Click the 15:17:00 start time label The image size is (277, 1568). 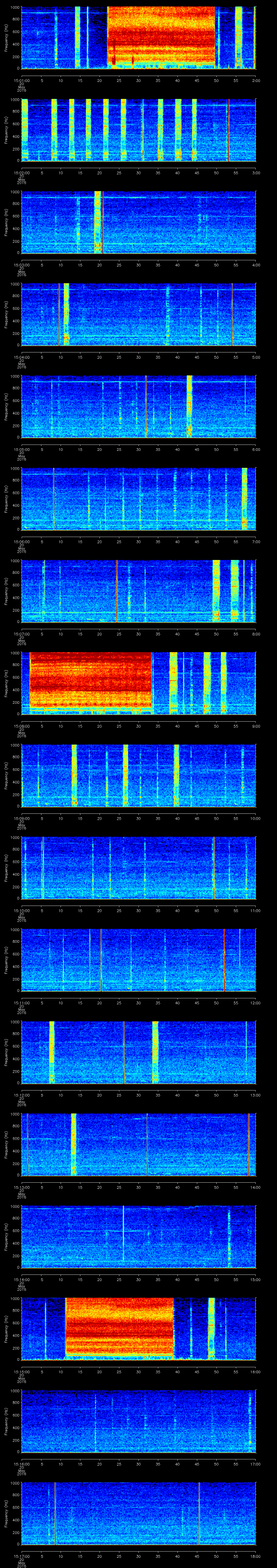(x=21, y=1555)
